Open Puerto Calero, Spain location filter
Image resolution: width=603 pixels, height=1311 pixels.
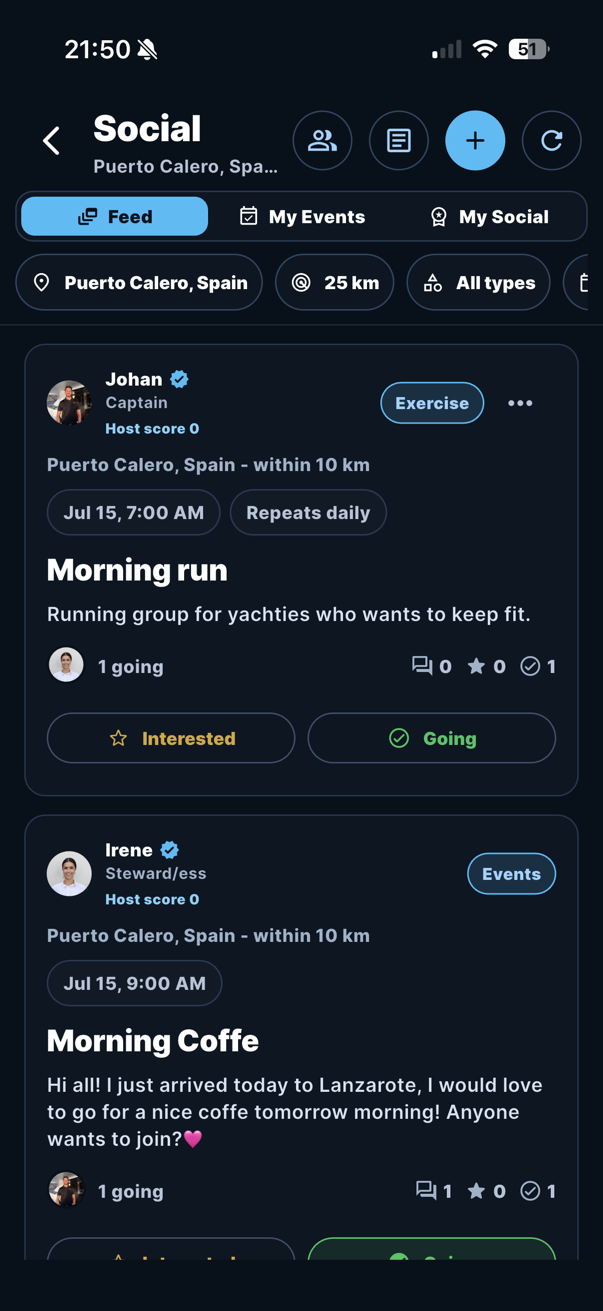pyautogui.click(x=139, y=283)
